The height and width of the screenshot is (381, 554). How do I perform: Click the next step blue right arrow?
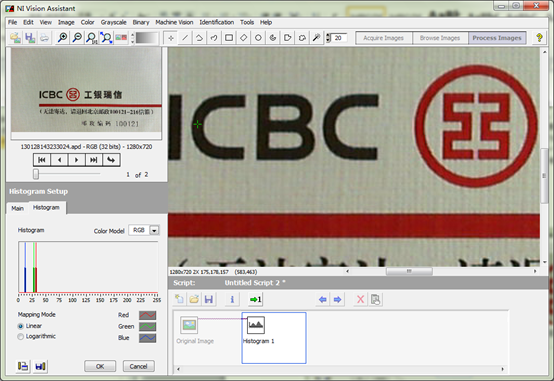pos(337,299)
